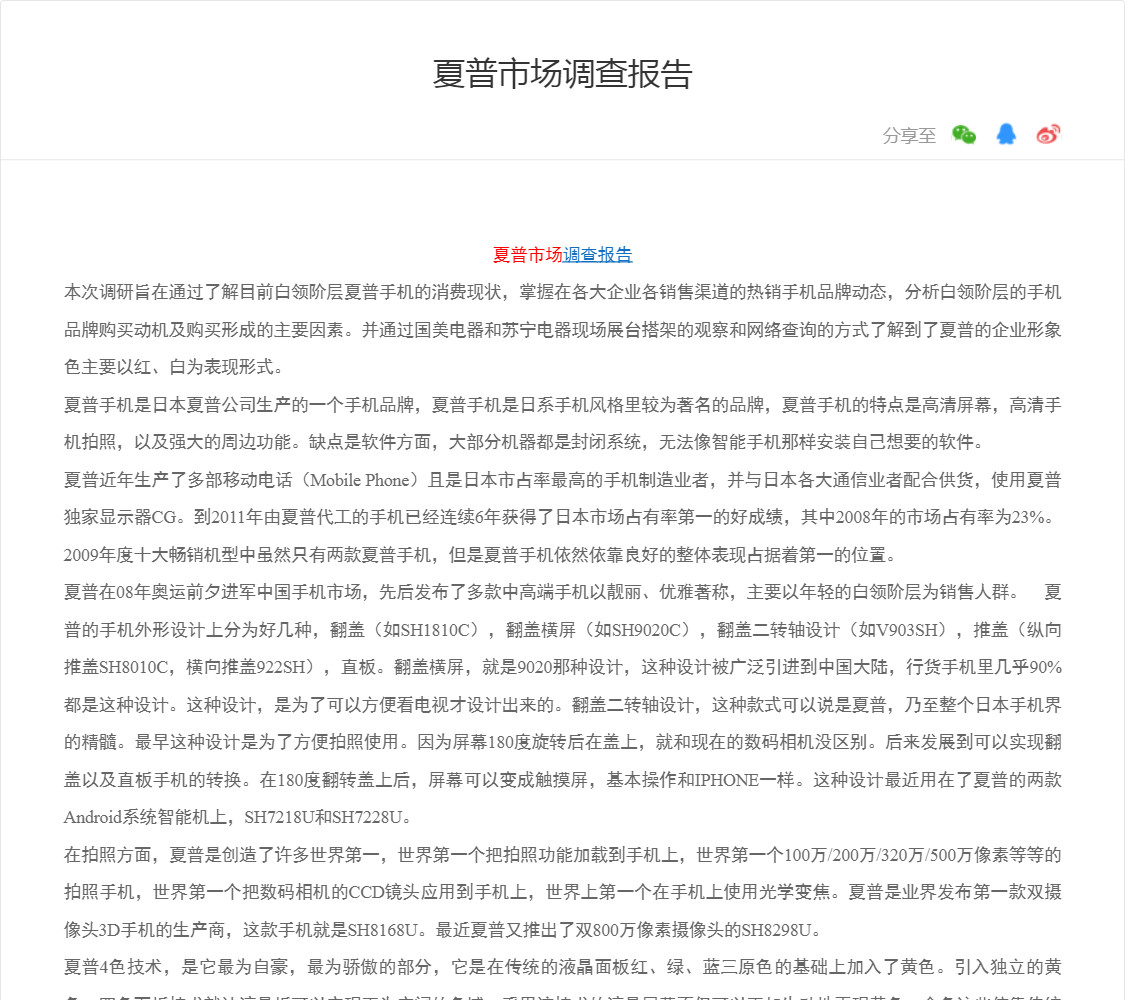
Task: Click the line starting 夏普4色技术
Action: 562,967
